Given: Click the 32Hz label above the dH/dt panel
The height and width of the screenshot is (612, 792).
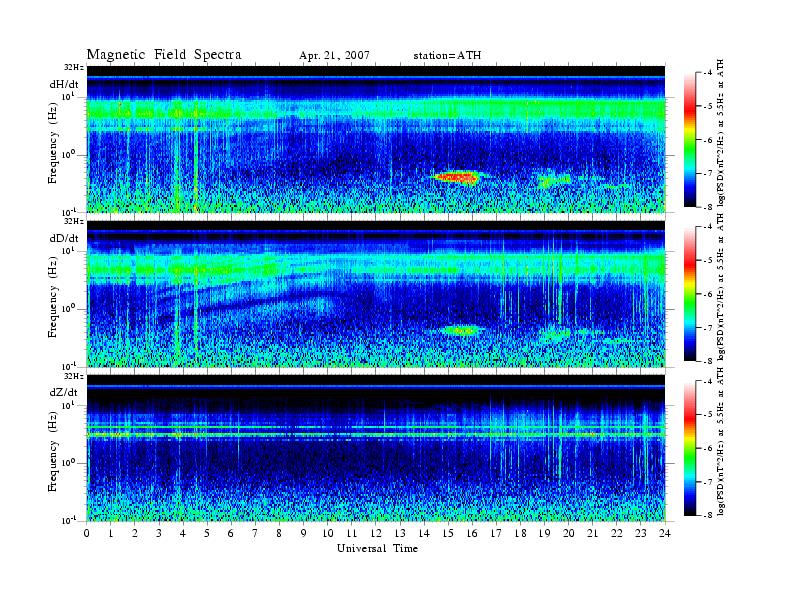Looking at the screenshot, I should point(74,67).
